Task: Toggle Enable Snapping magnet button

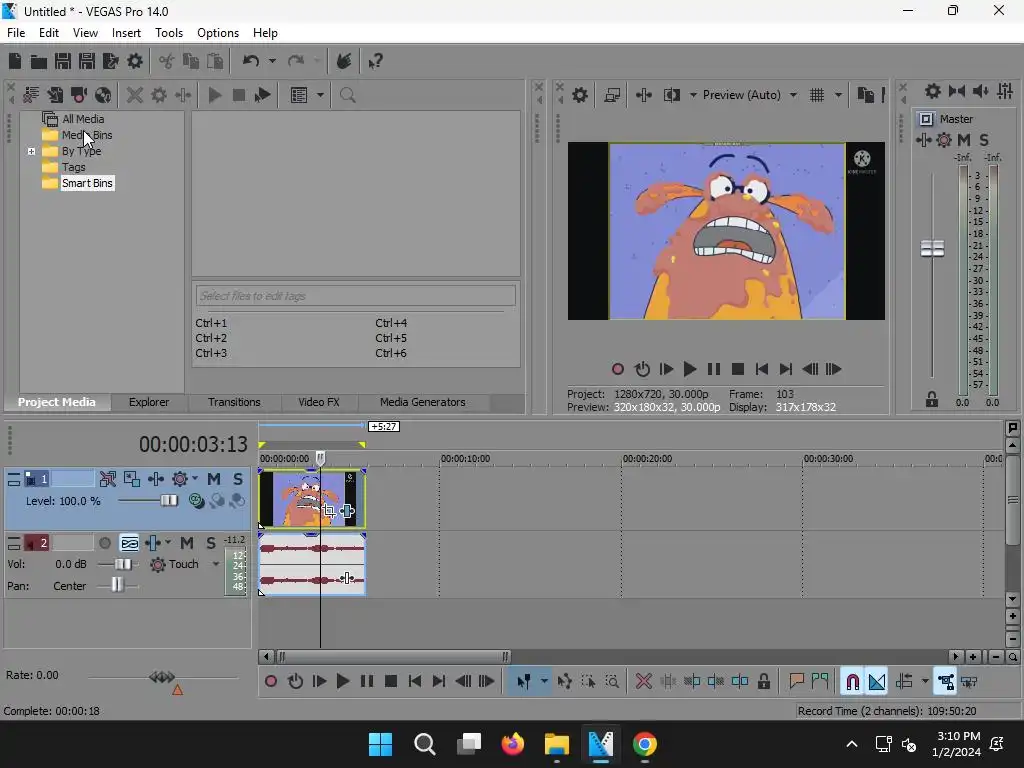Action: coord(852,682)
